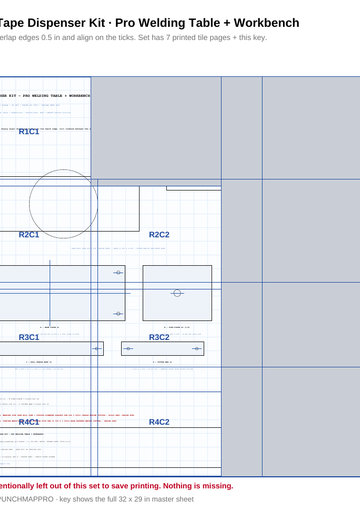Select the PUNCHMAPPRO master sheet footer text

click(x=97, y=499)
